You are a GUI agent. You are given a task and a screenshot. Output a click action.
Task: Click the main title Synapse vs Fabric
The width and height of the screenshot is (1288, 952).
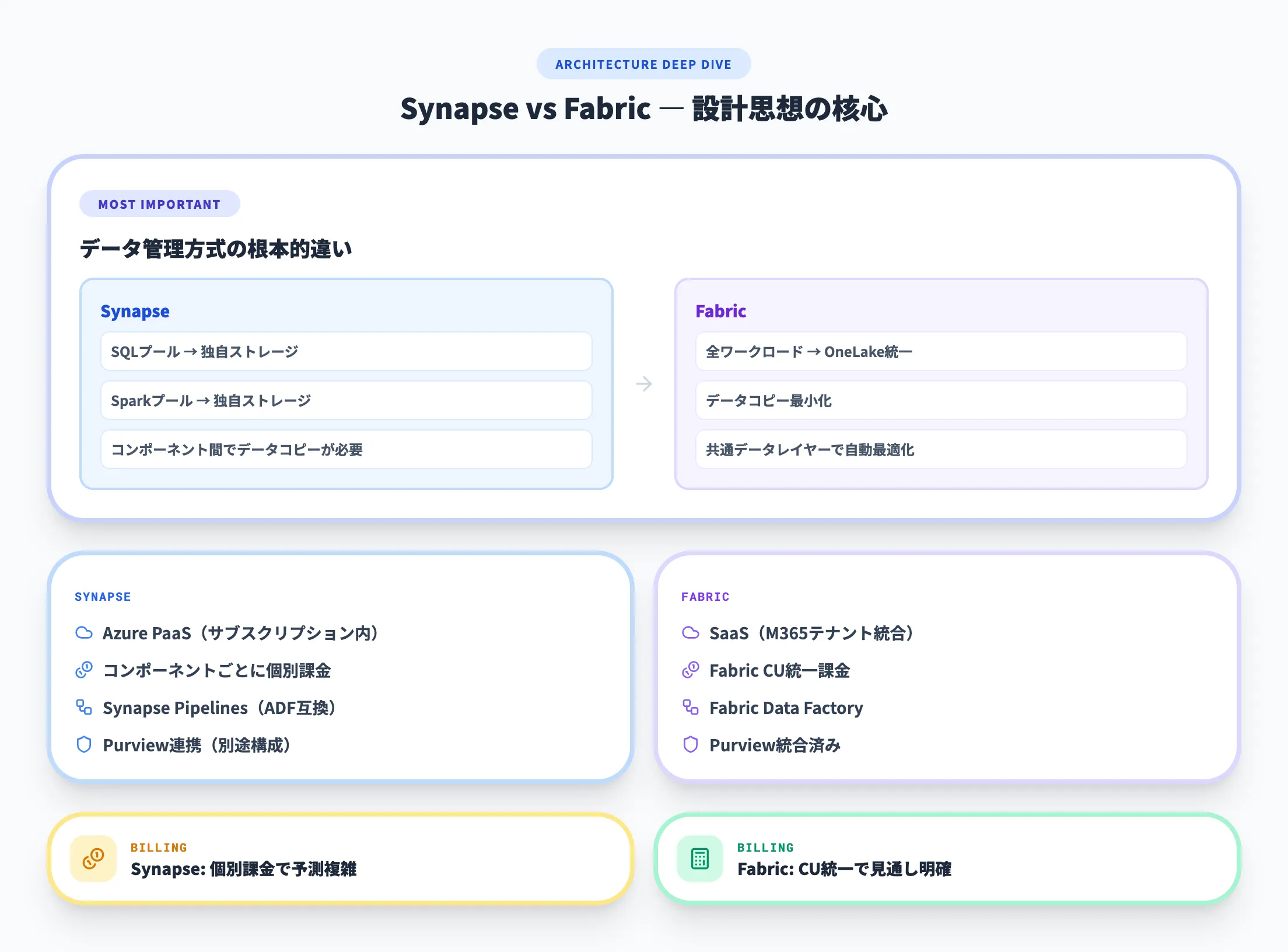pos(644,109)
